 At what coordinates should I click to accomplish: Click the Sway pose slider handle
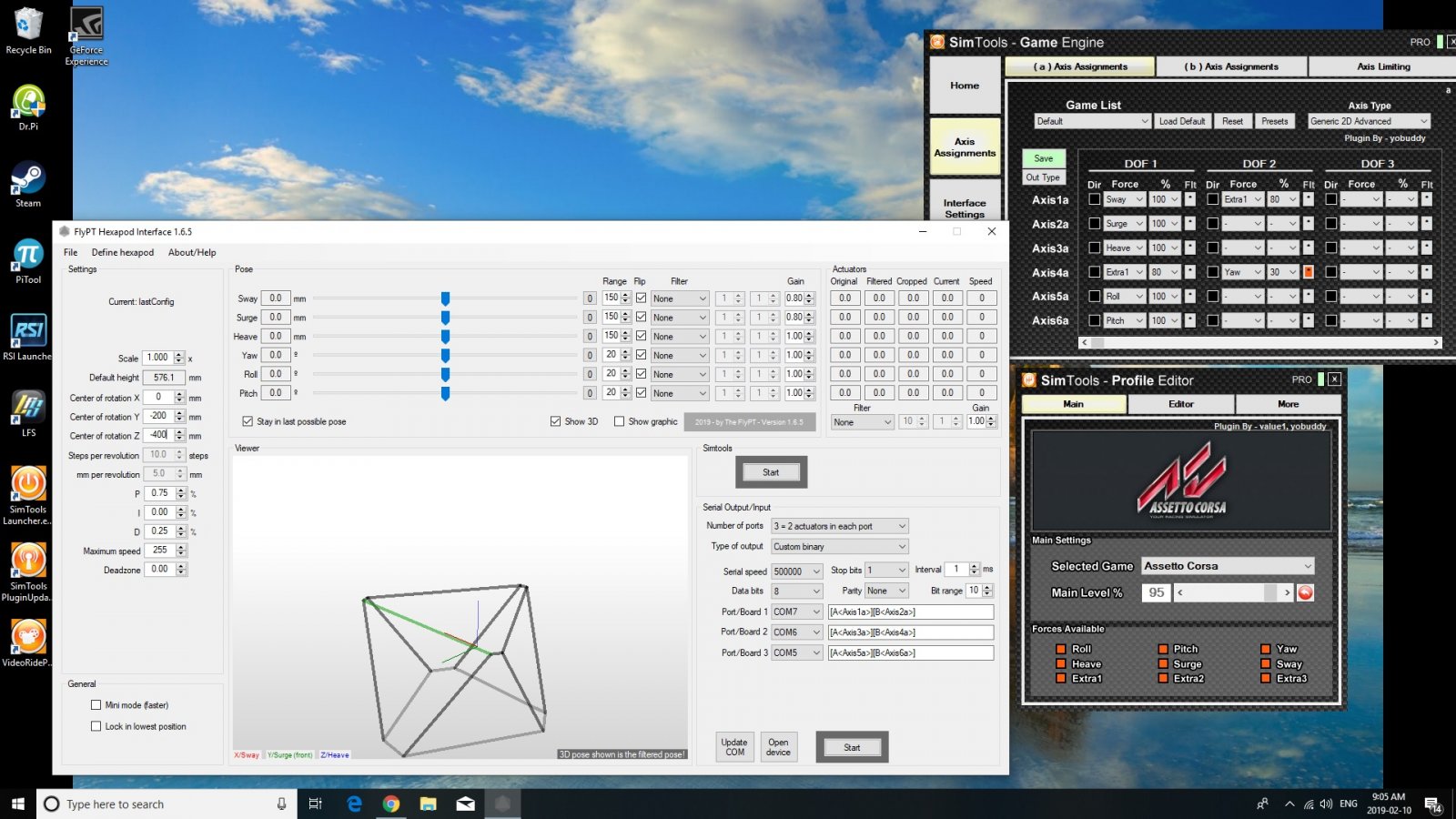pos(445,298)
